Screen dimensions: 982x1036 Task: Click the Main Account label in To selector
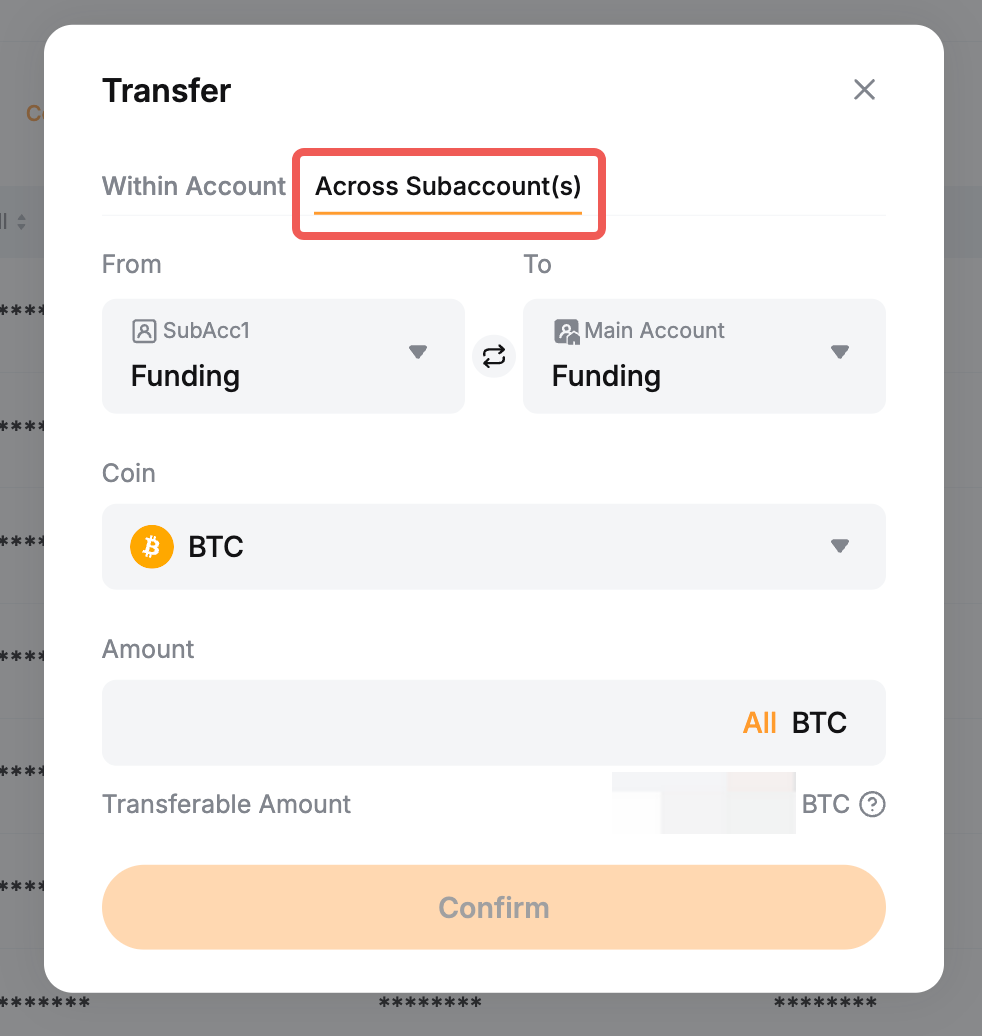[x=654, y=331]
